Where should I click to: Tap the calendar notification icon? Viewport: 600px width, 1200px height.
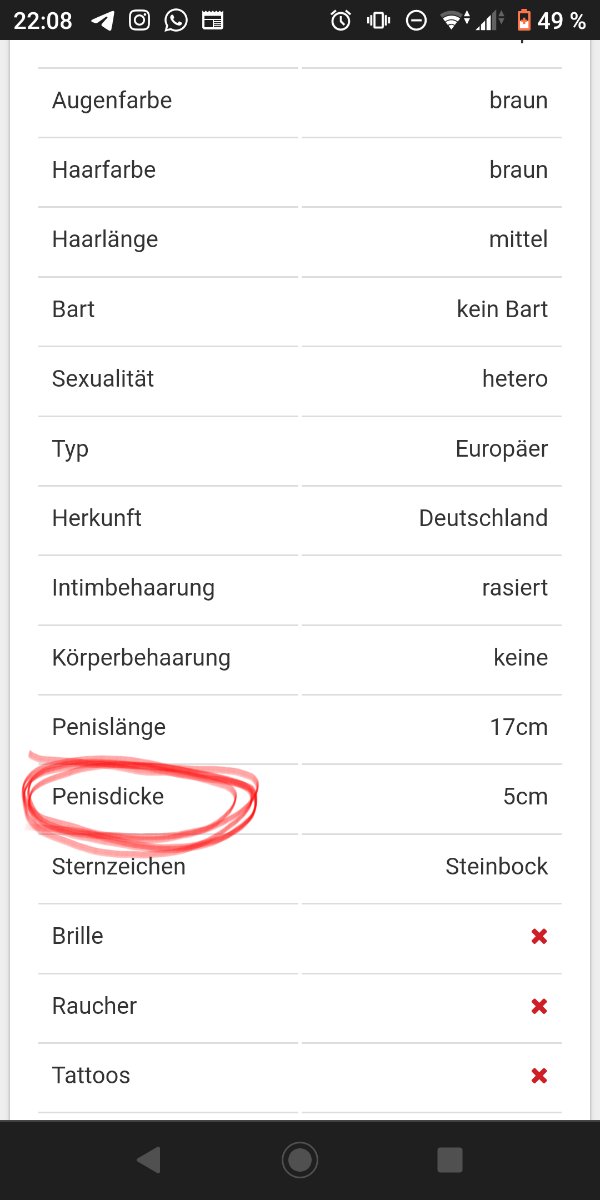point(211,20)
